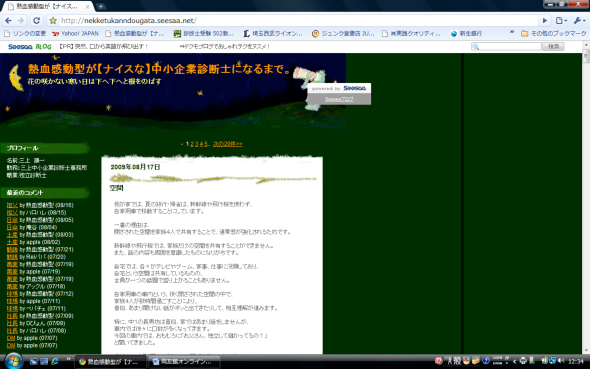Viewport: 590px width, 369px height.
Task: Open the 熱血感動型が bookmark in bookmarks bar
Action: 135,33
